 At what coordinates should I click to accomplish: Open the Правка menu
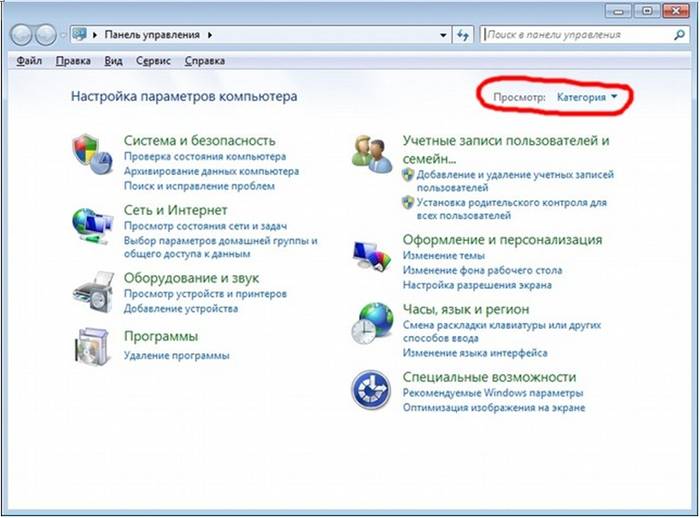pyautogui.click(x=73, y=61)
